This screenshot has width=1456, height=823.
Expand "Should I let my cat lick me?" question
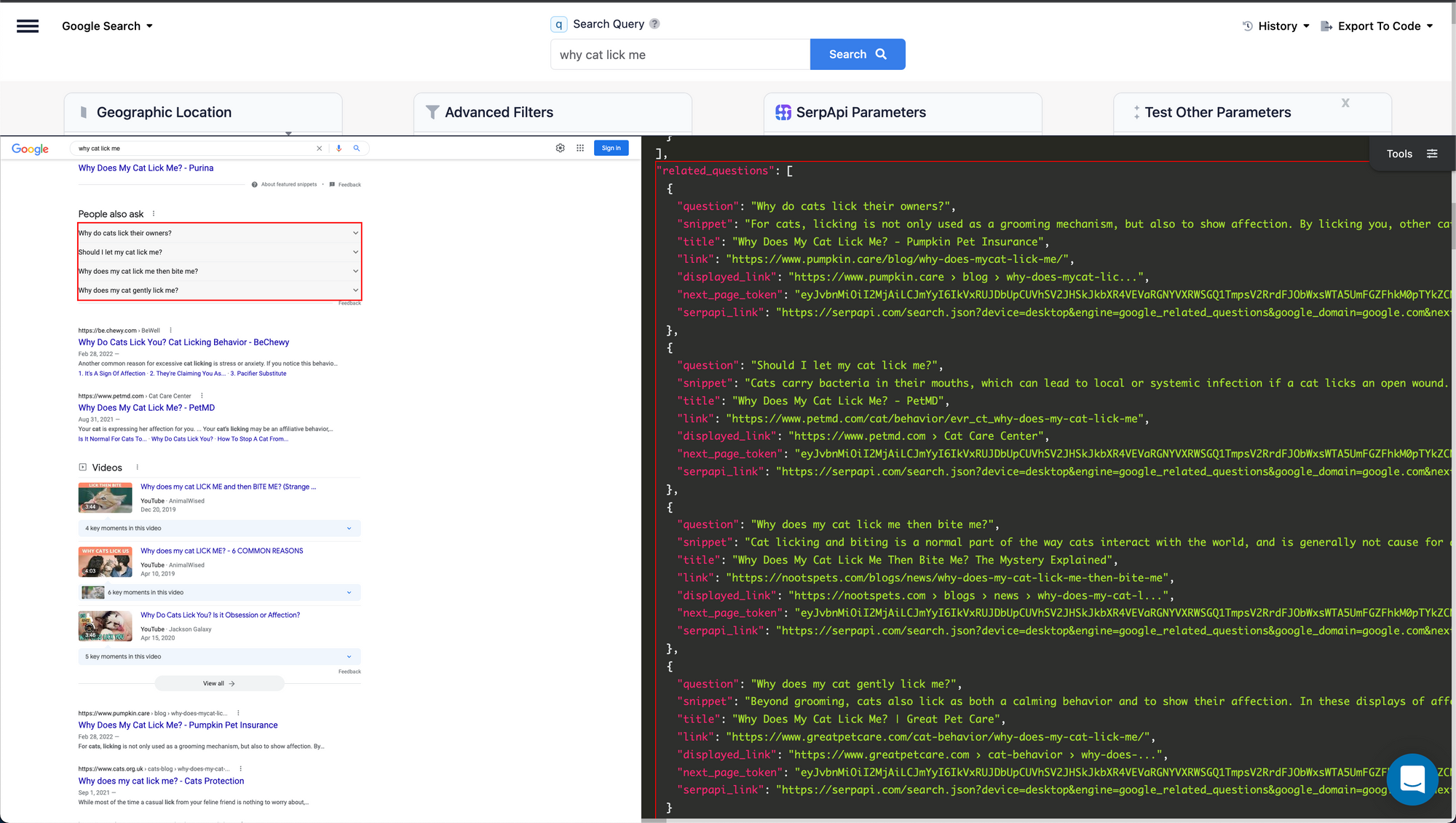218,252
